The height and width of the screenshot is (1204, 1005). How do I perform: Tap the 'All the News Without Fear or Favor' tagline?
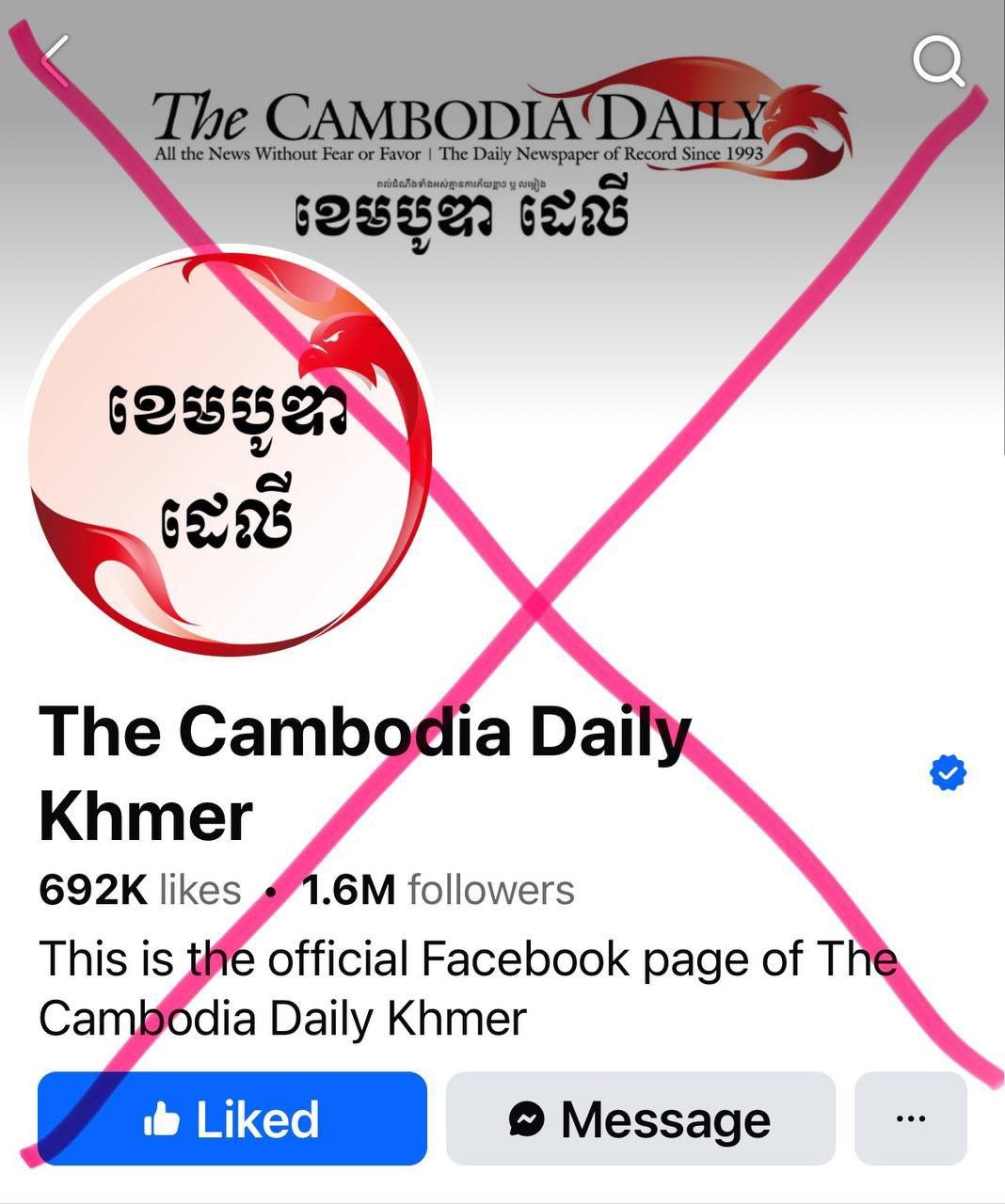[288, 153]
